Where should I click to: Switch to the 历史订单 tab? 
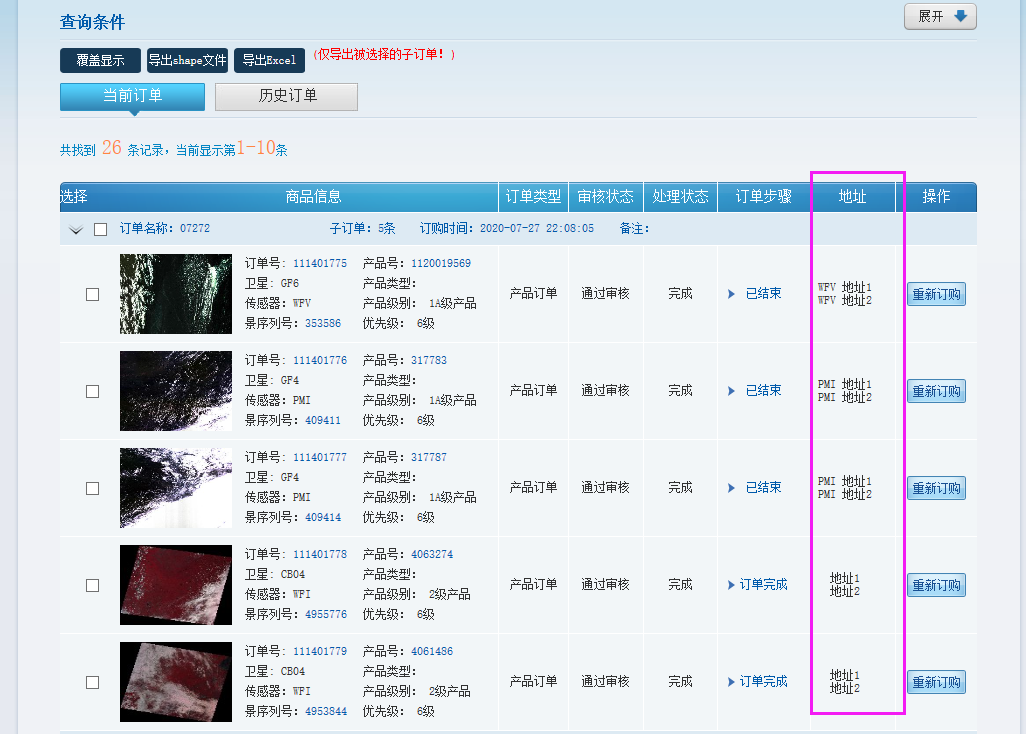click(x=286, y=97)
